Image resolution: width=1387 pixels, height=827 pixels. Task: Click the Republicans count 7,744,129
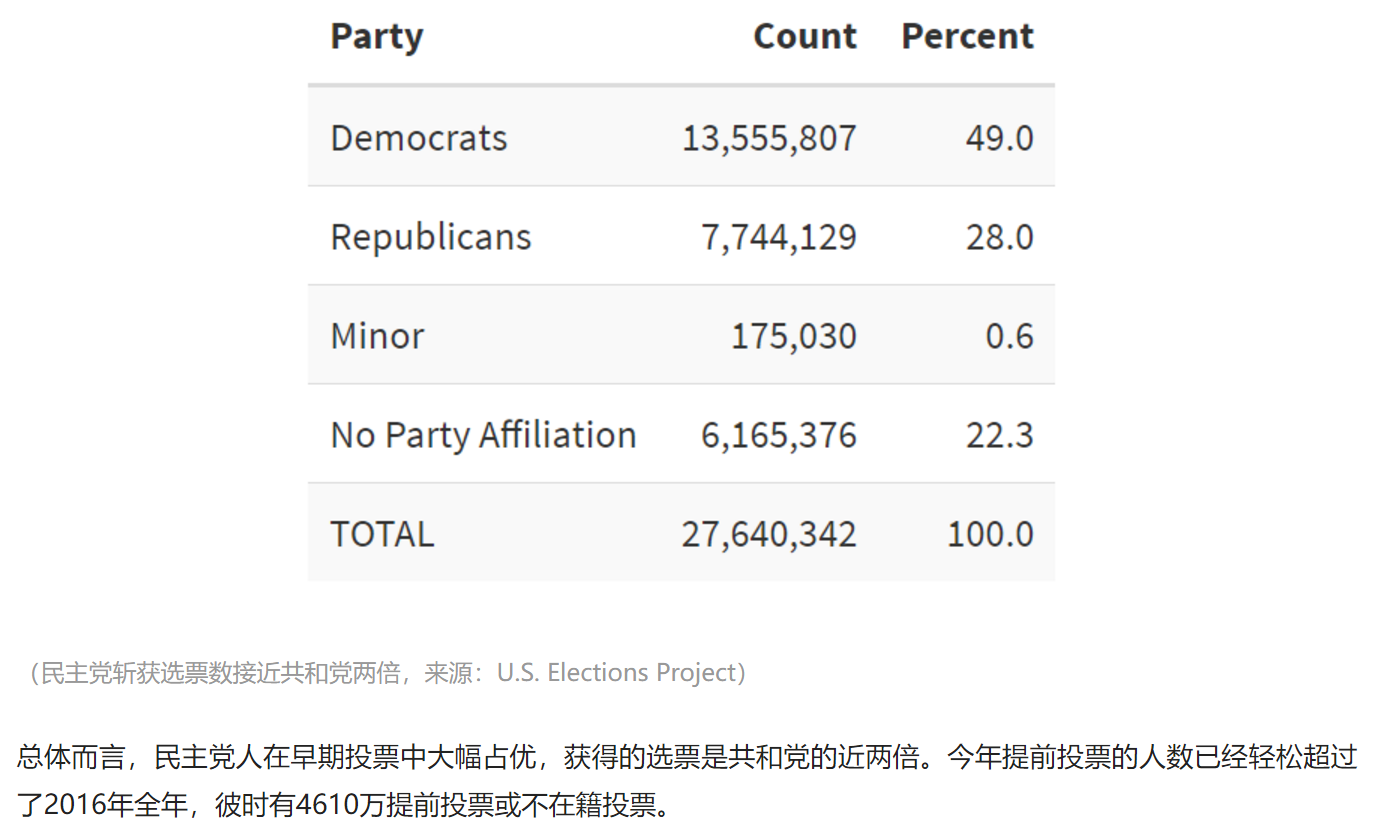click(x=778, y=237)
